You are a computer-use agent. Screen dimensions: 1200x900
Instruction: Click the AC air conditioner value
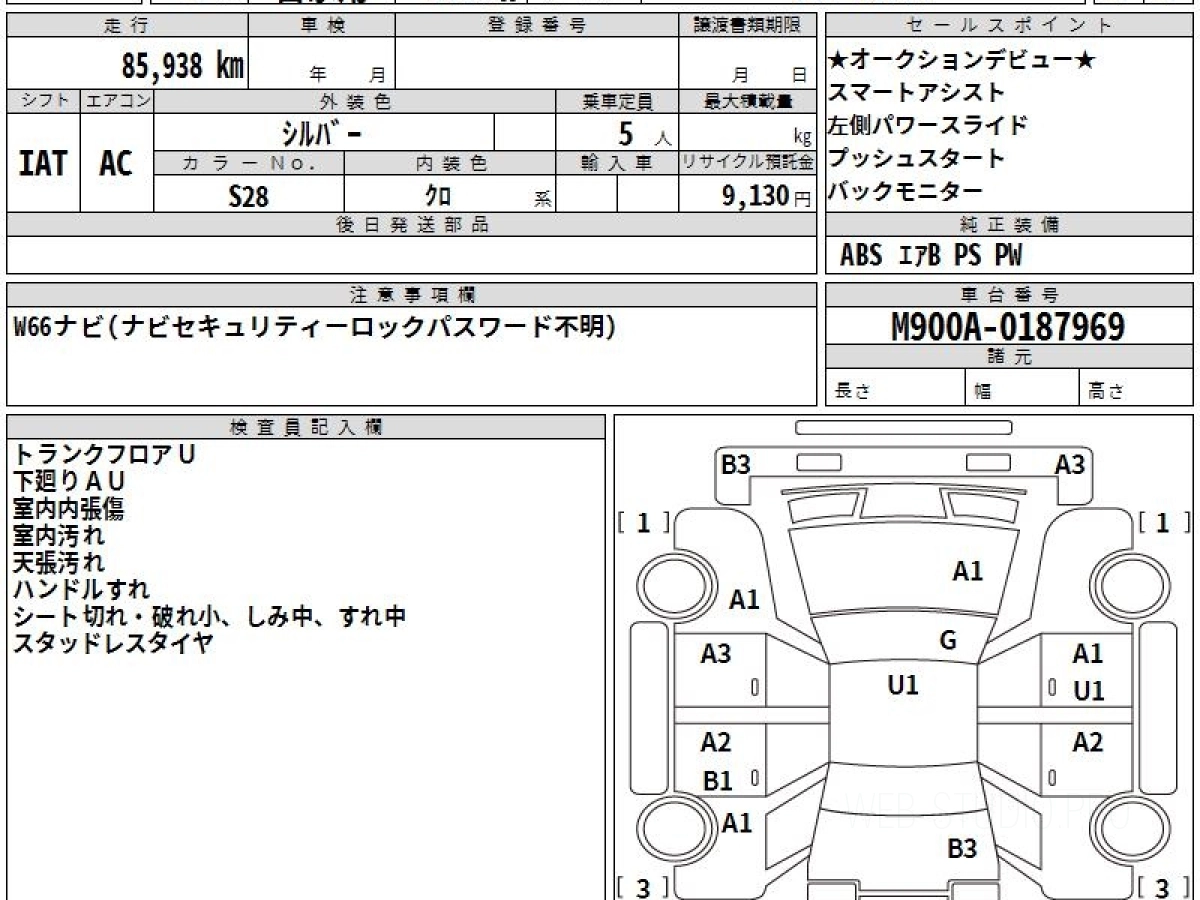(116, 164)
